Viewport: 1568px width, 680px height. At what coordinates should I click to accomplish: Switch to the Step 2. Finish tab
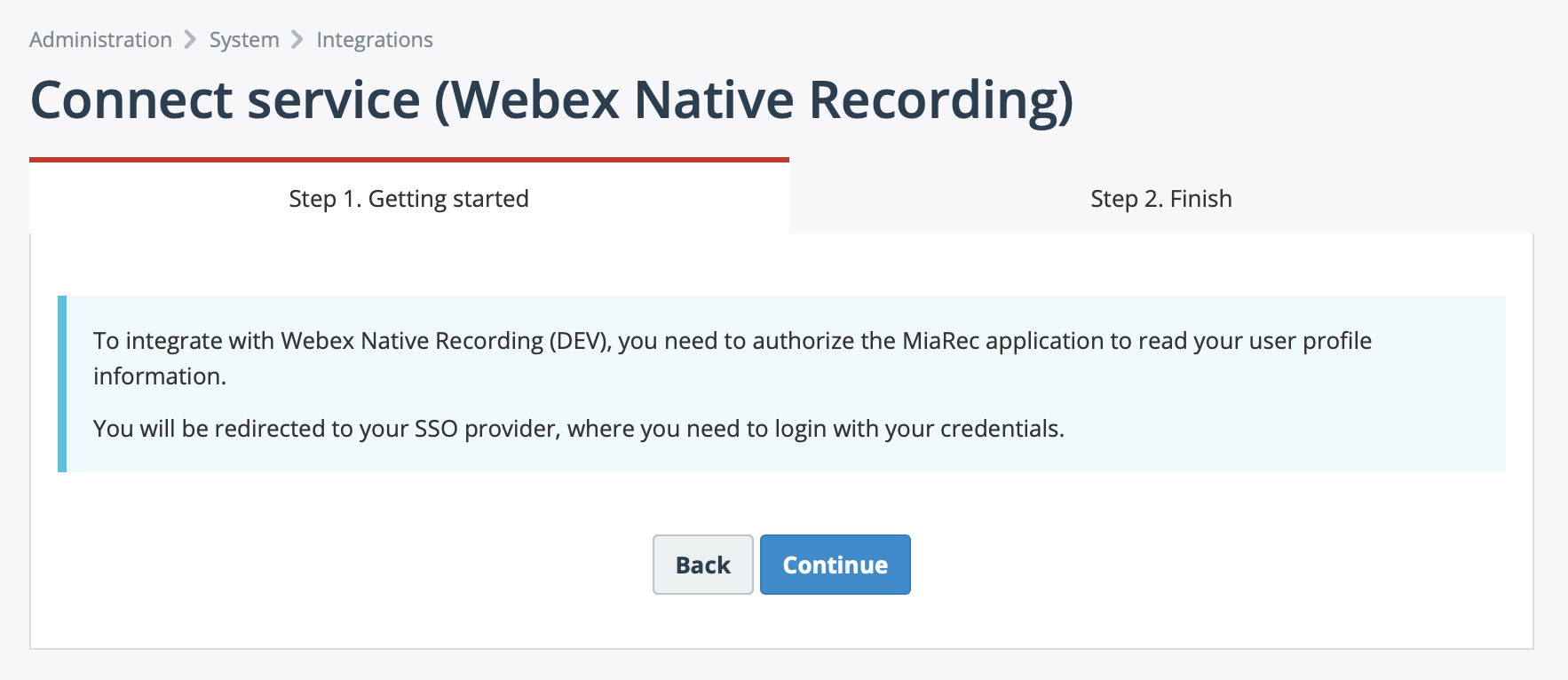(1161, 199)
